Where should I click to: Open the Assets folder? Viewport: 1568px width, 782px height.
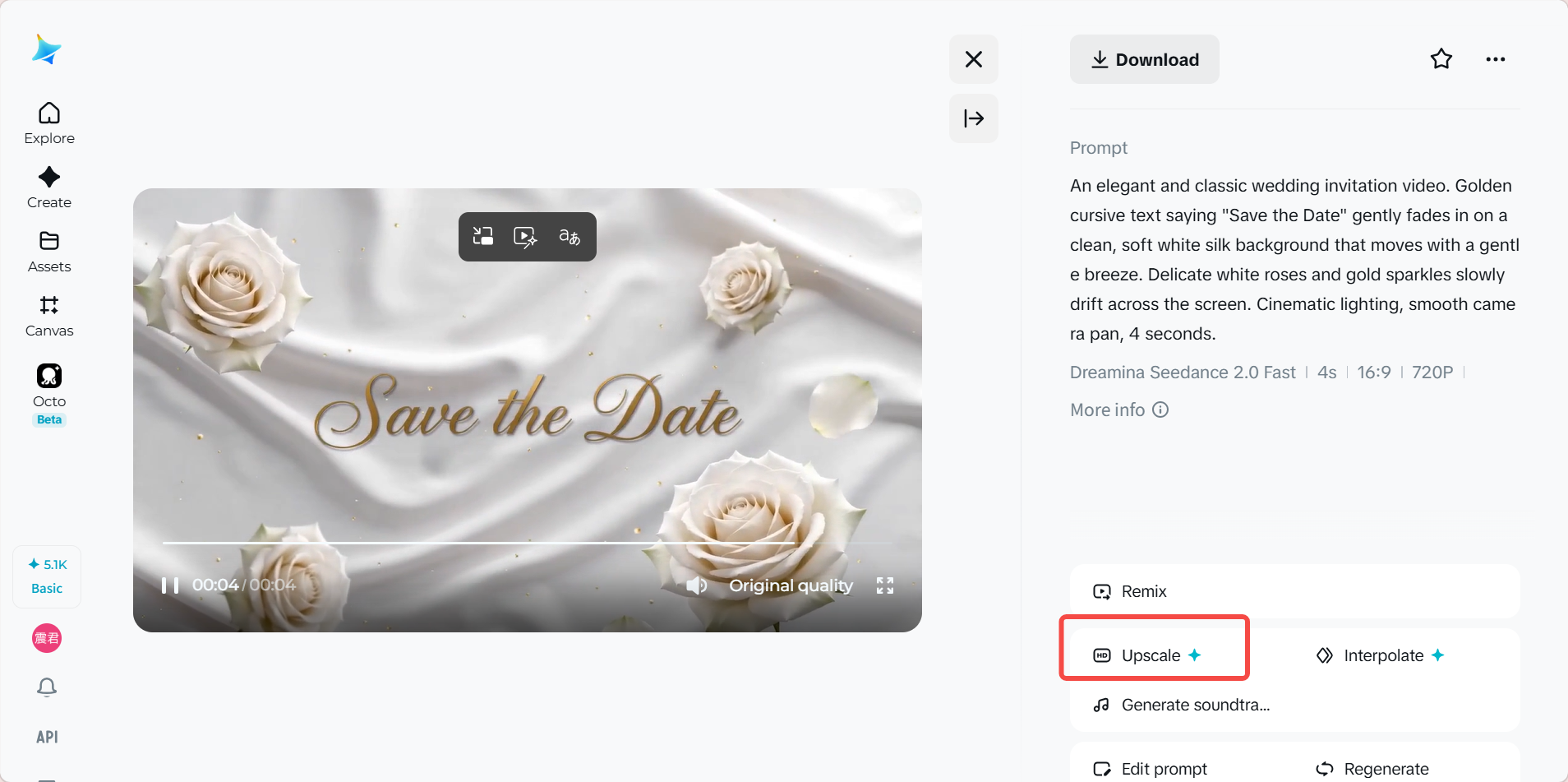tap(49, 252)
